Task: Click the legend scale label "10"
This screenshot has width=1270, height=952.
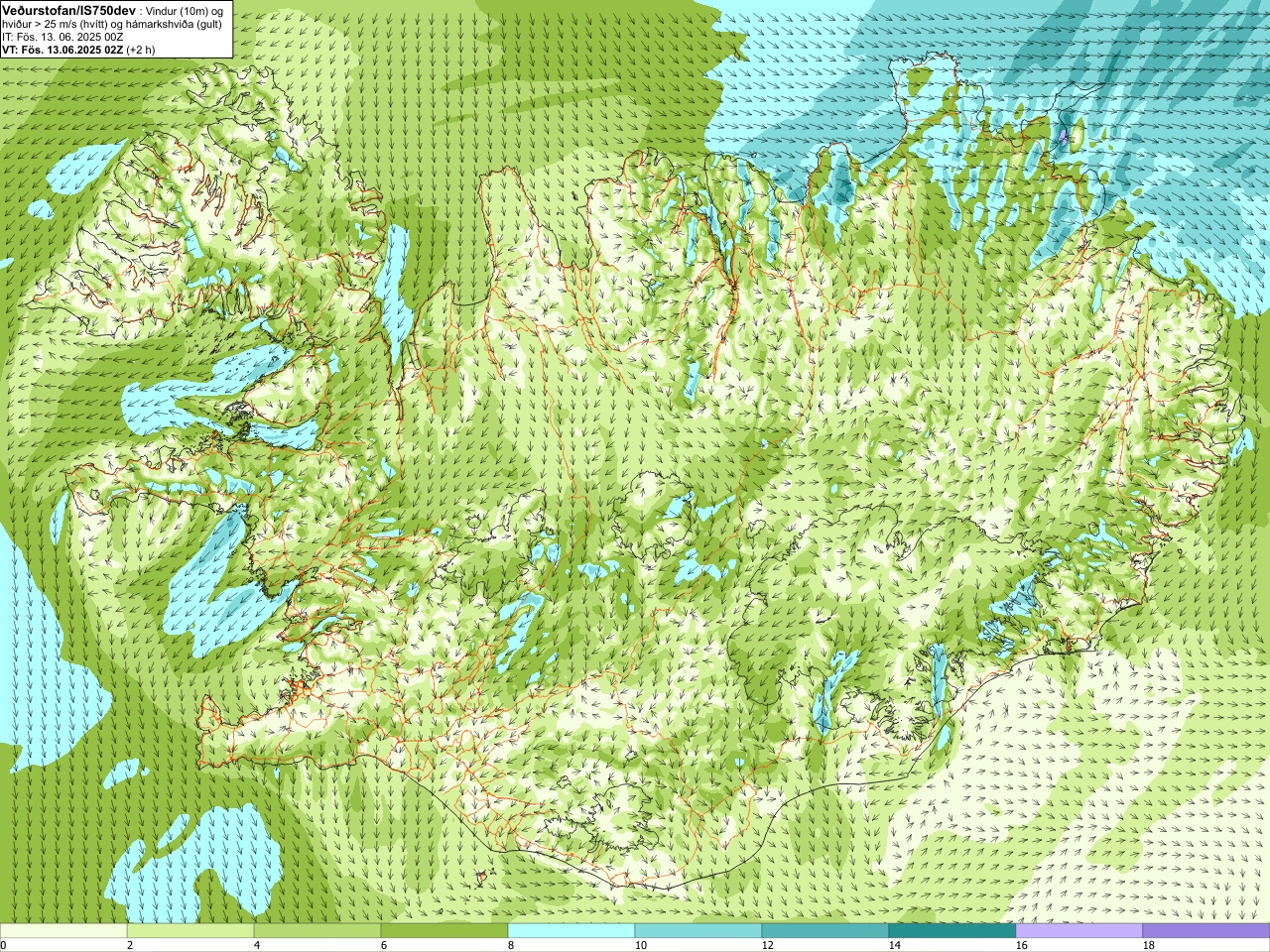Action: (640, 945)
